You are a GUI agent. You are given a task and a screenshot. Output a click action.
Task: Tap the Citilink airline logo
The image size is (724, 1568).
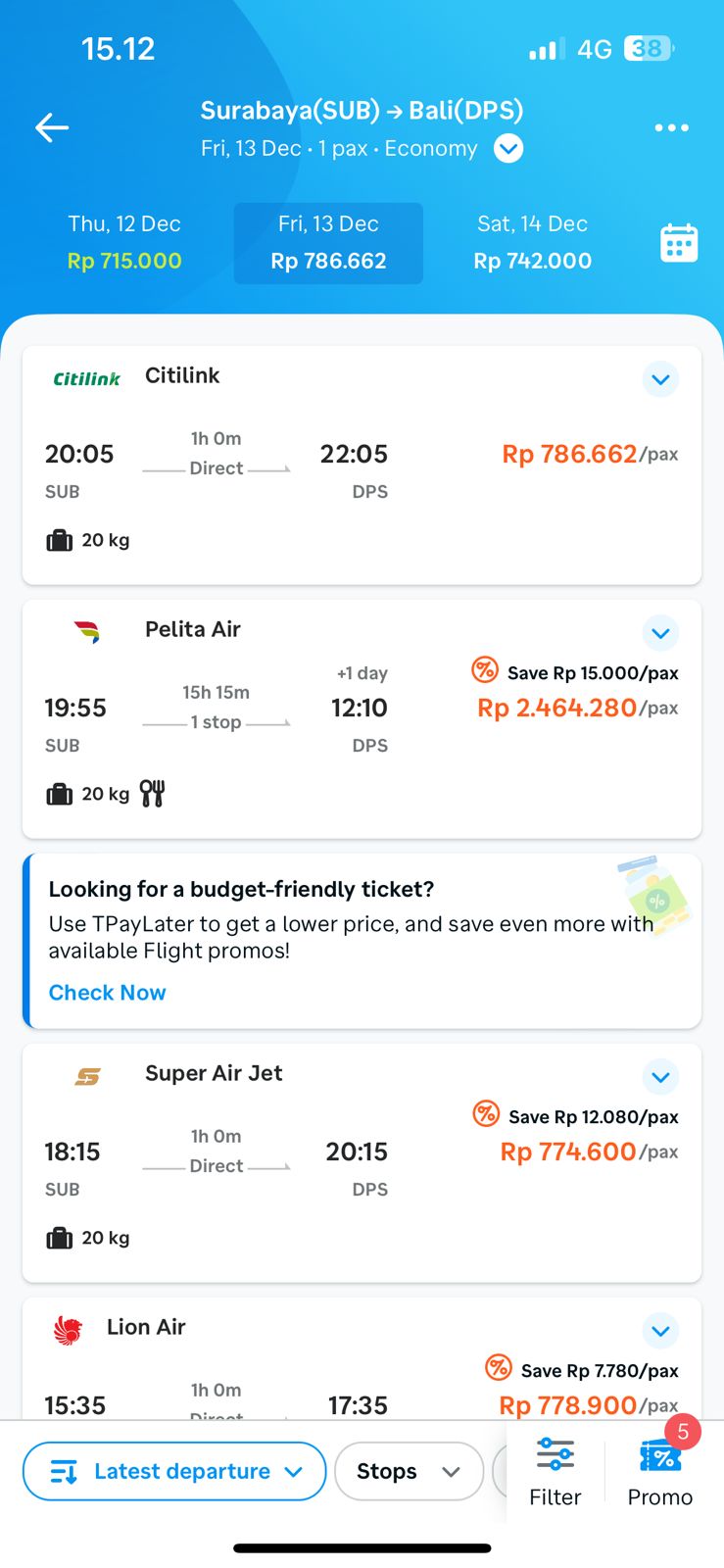pyautogui.click(x=86, y=378)
